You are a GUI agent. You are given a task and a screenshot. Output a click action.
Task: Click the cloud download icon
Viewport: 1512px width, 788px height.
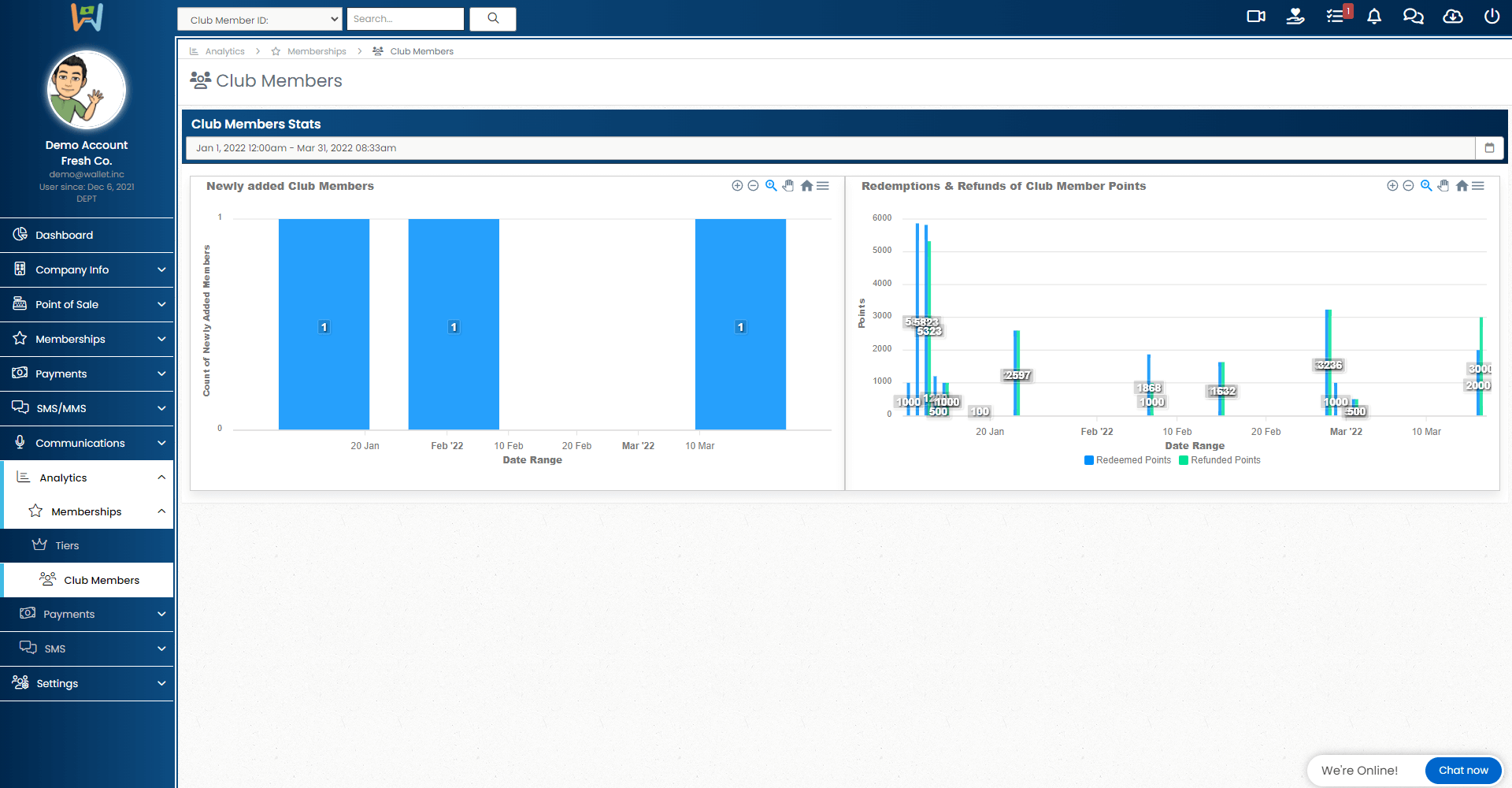pyautogui.click(x=1452, y=17)
